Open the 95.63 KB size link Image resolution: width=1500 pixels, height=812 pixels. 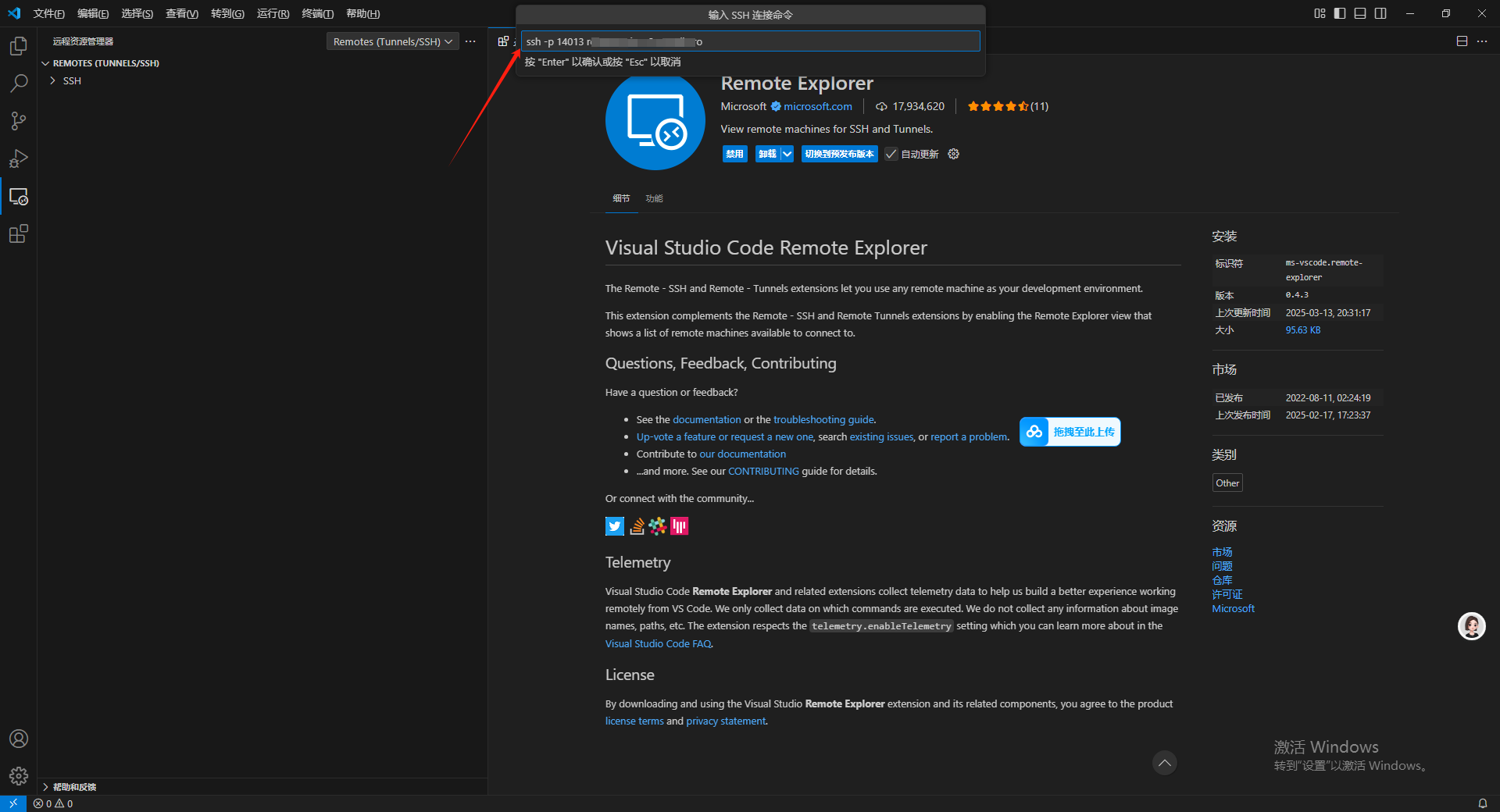[x=1303, y=330]
